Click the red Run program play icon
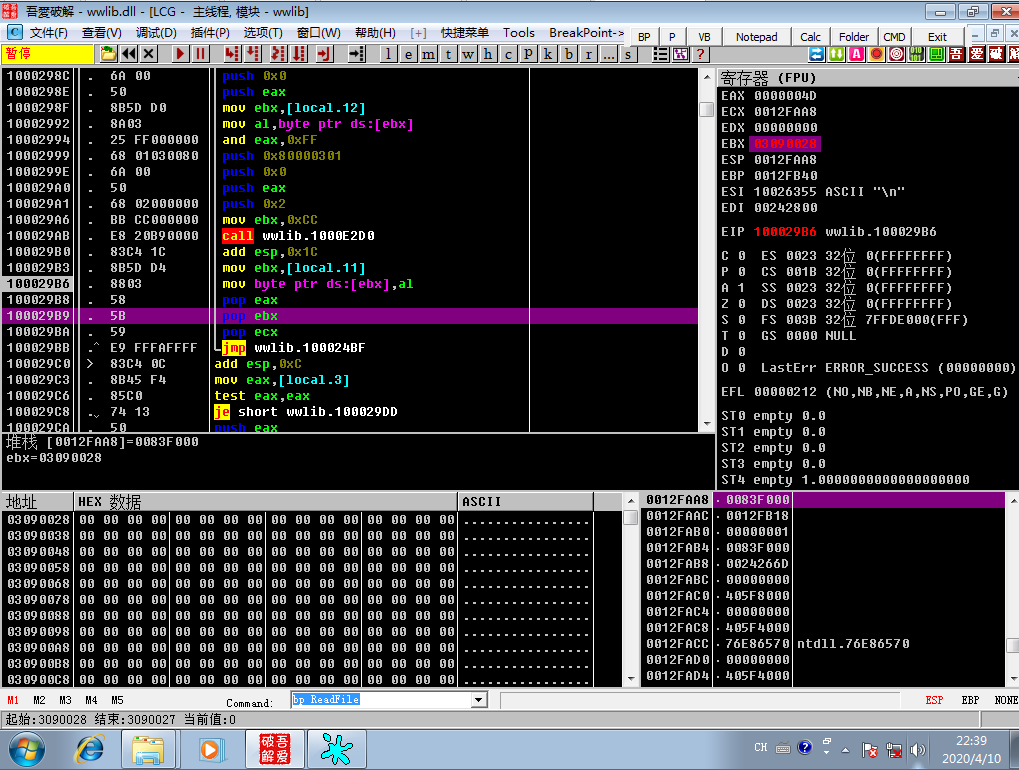Viewport: 1019px width, 770px height. 181,54
